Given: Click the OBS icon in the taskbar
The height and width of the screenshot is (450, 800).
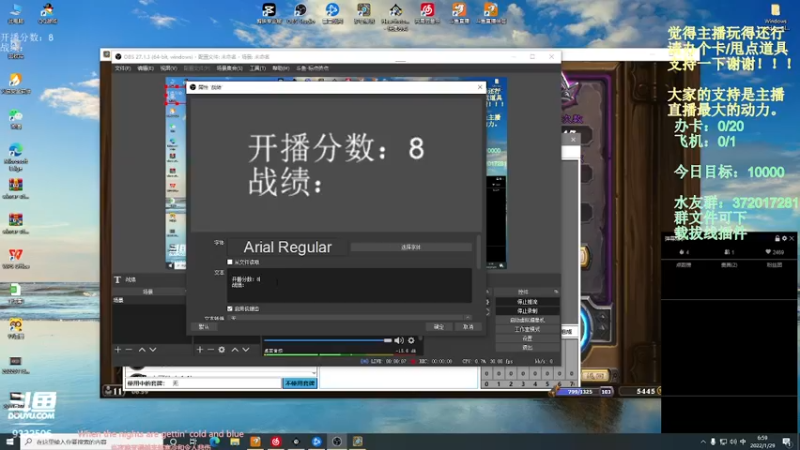Looking at the screenshot, I should [x=337, y=441].
